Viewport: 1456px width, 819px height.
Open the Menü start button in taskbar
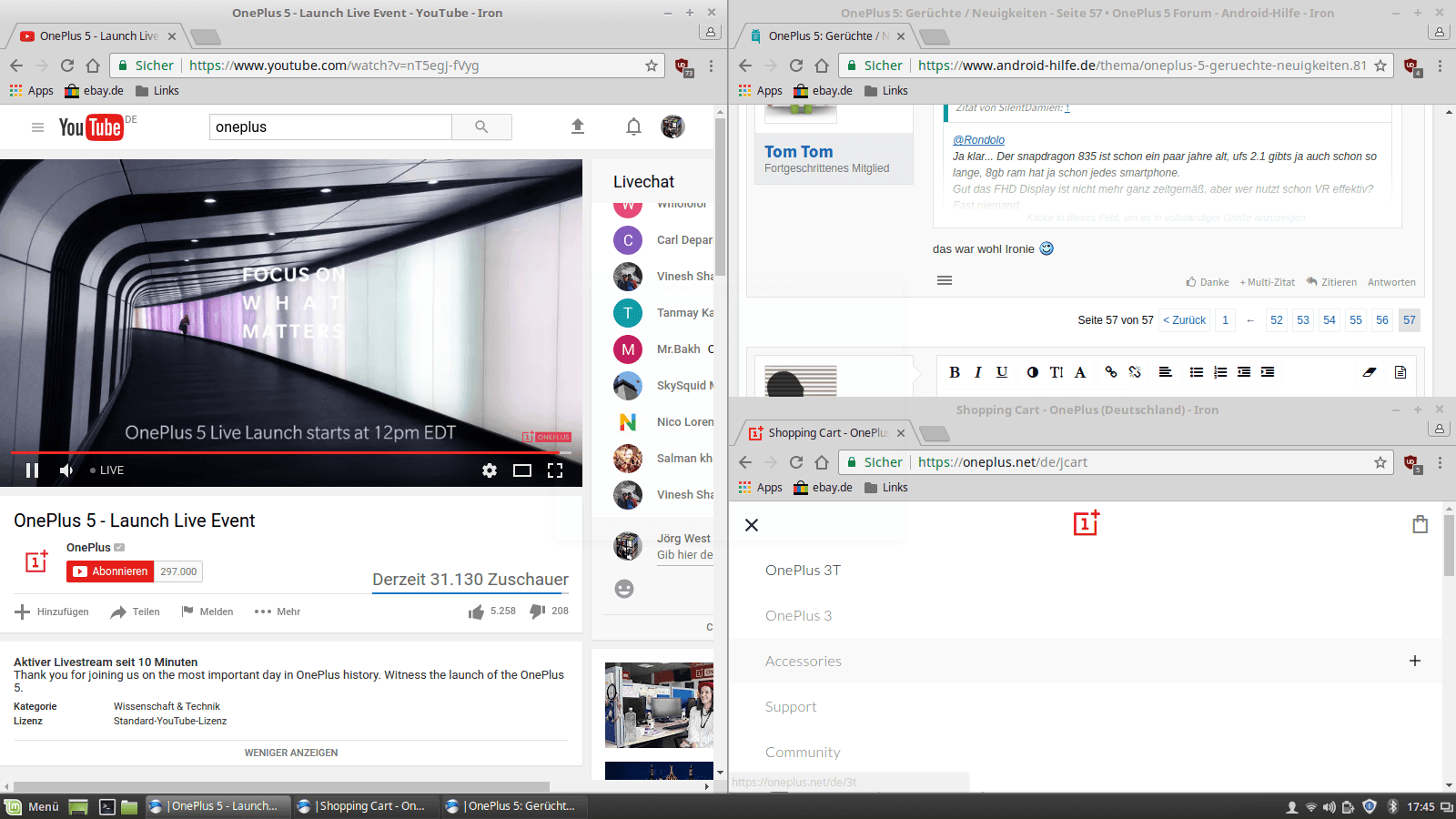coord(32,806)
